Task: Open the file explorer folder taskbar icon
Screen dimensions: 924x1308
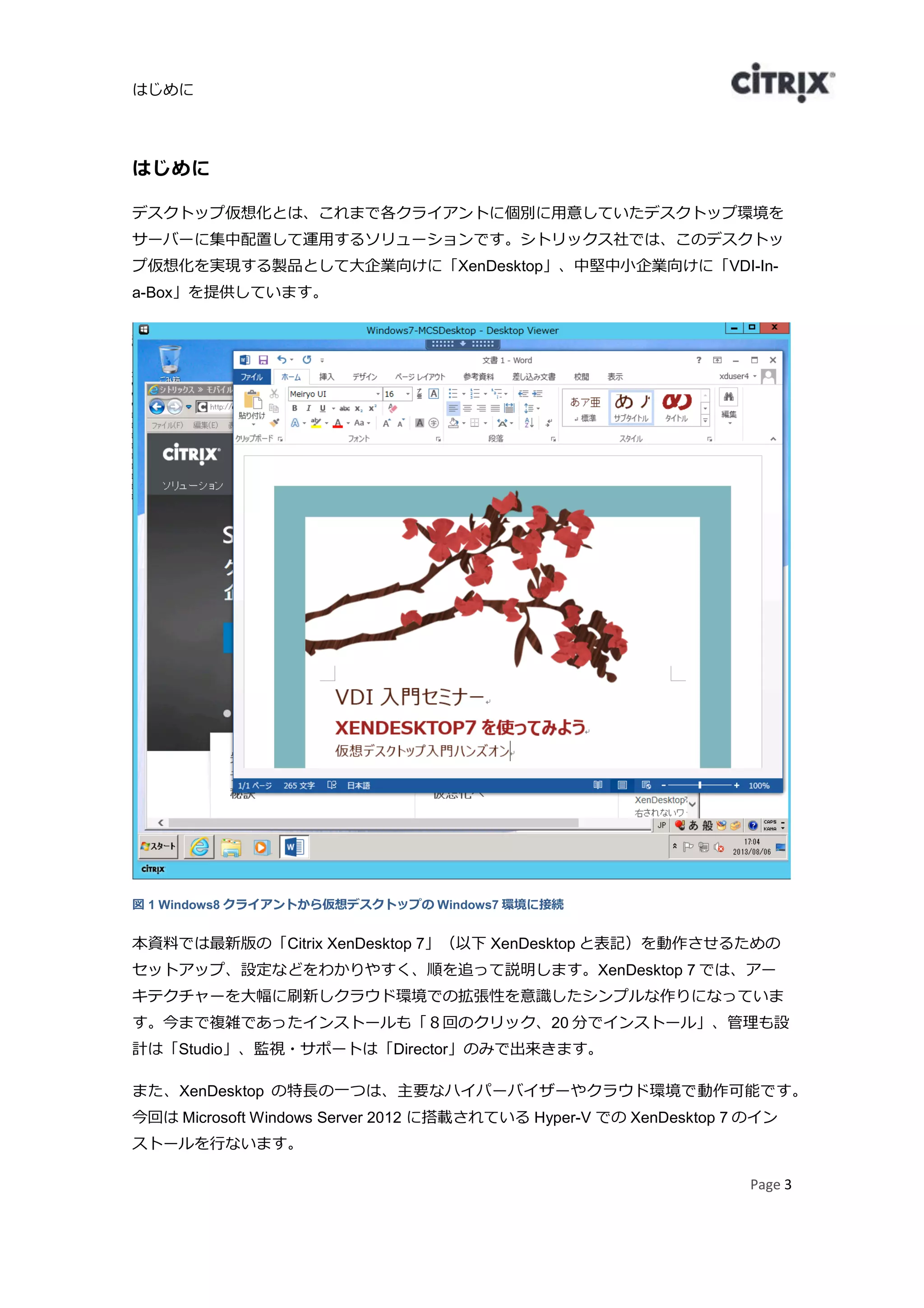Action: [231, 847]
